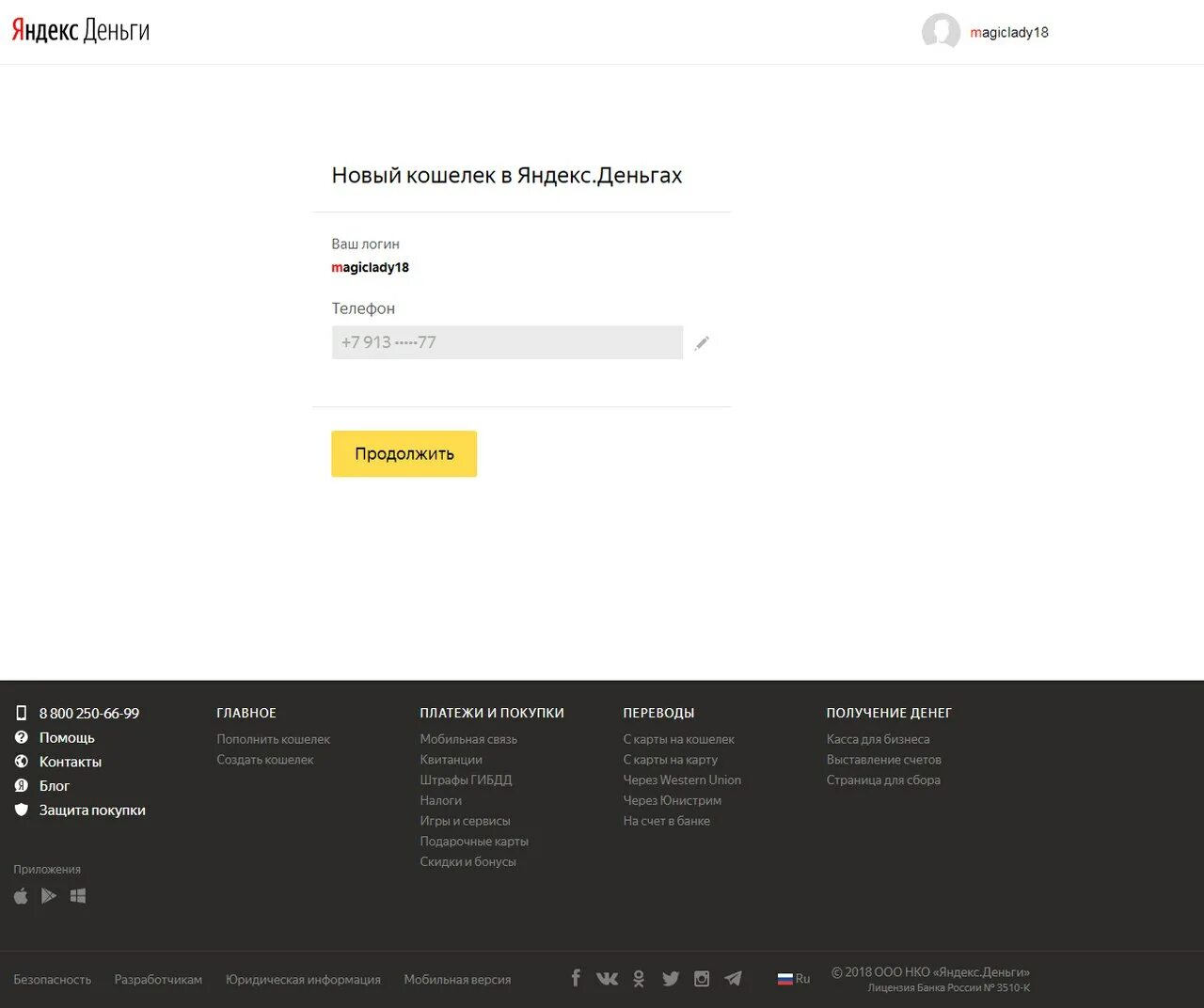
Task: Click the Блог icon in footer
Action: point(22,785)
